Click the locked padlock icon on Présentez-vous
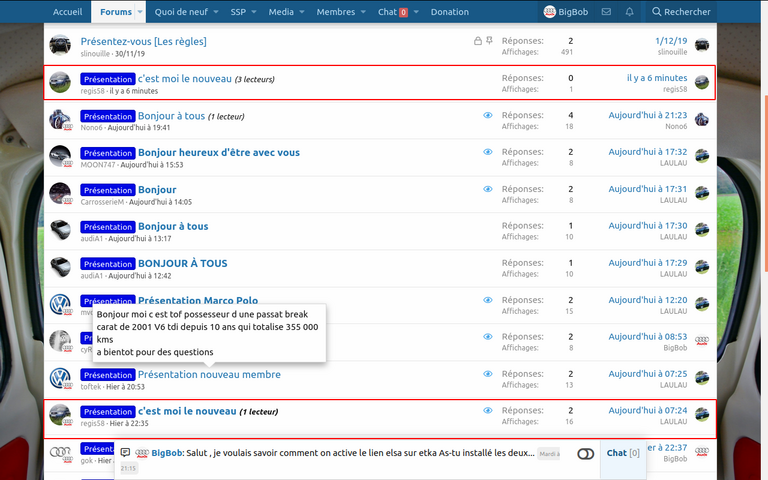 point(478,41)
